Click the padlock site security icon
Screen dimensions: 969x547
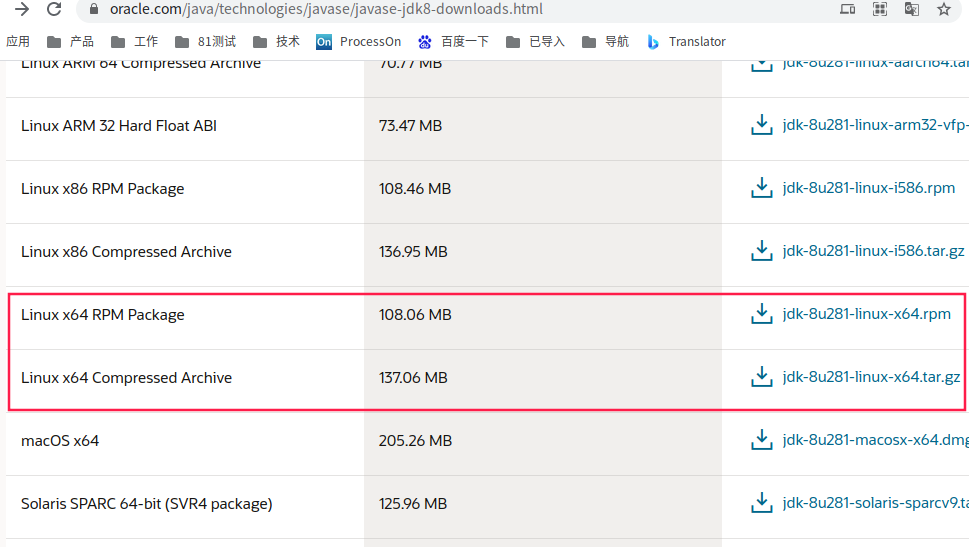[x=94, y=9]
